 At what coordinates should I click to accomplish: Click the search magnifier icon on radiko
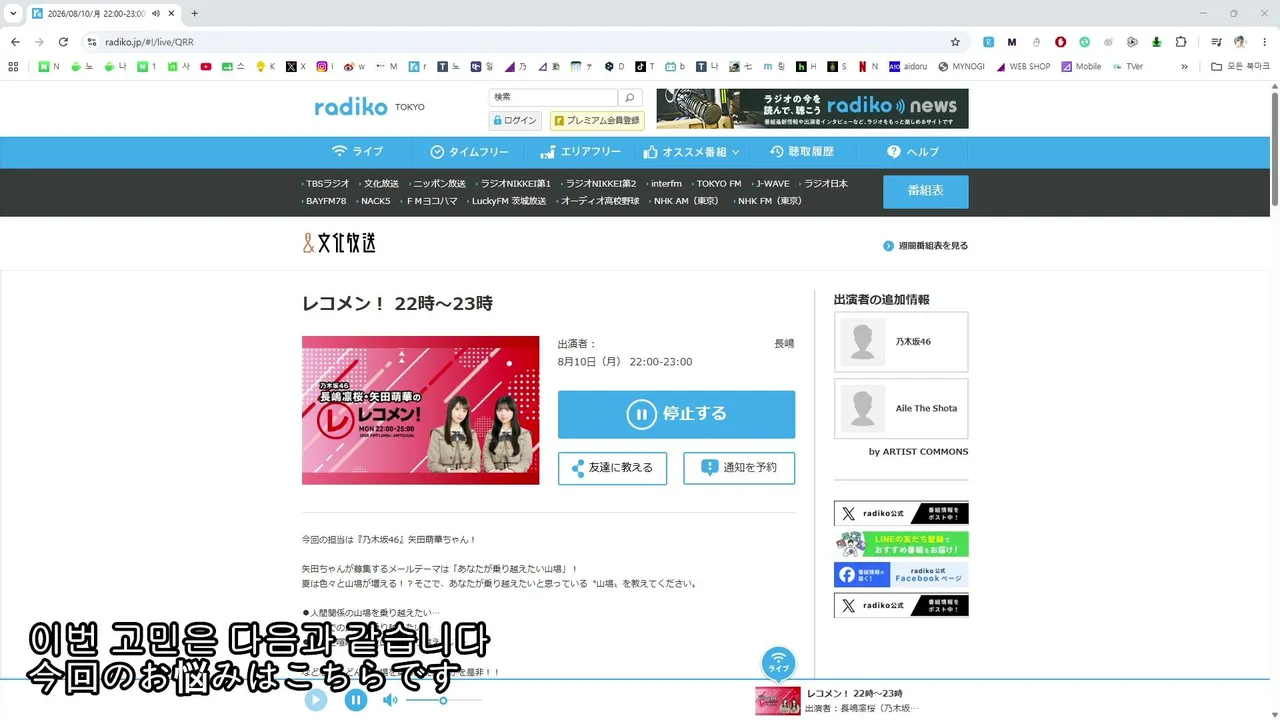[630, 98]
